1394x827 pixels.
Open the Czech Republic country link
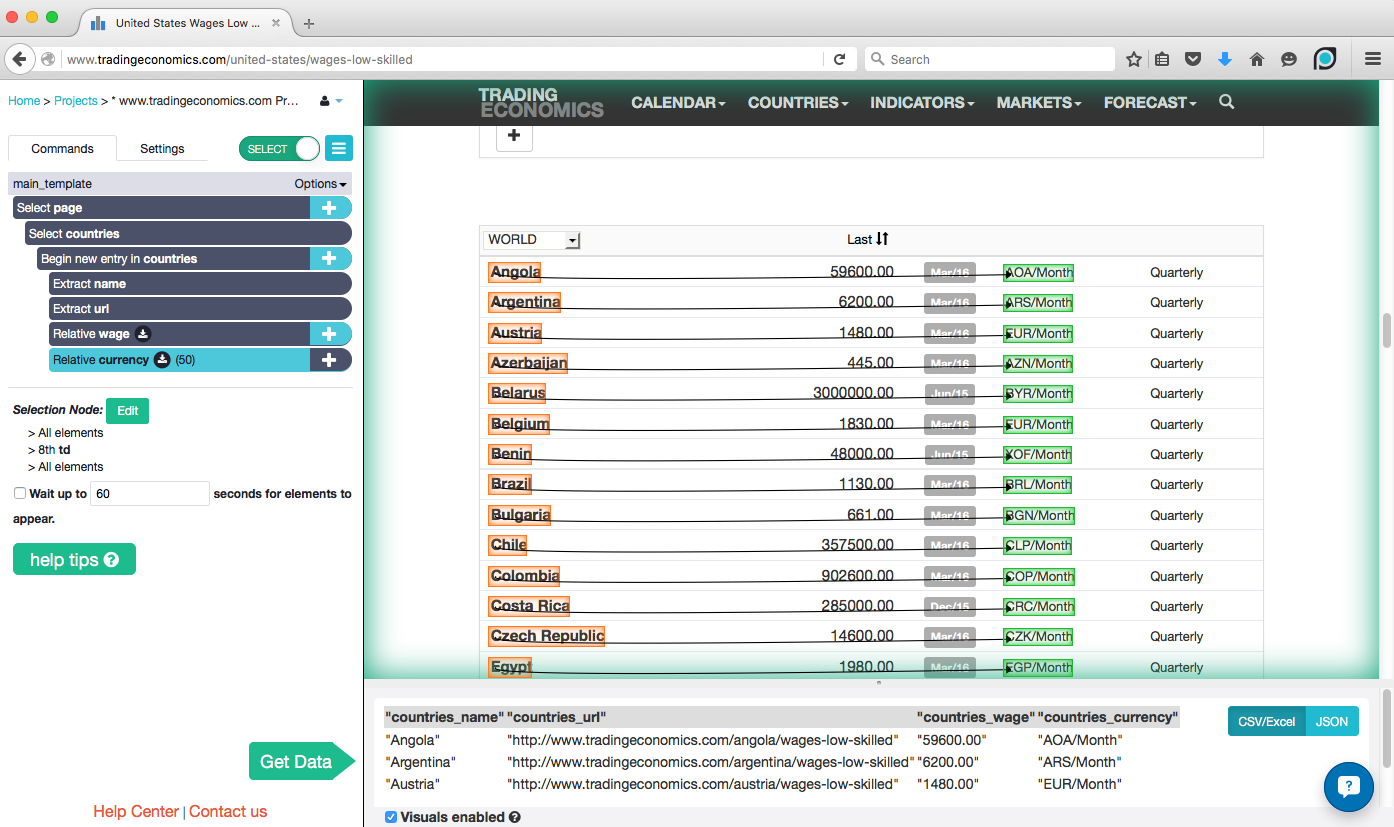547,636
